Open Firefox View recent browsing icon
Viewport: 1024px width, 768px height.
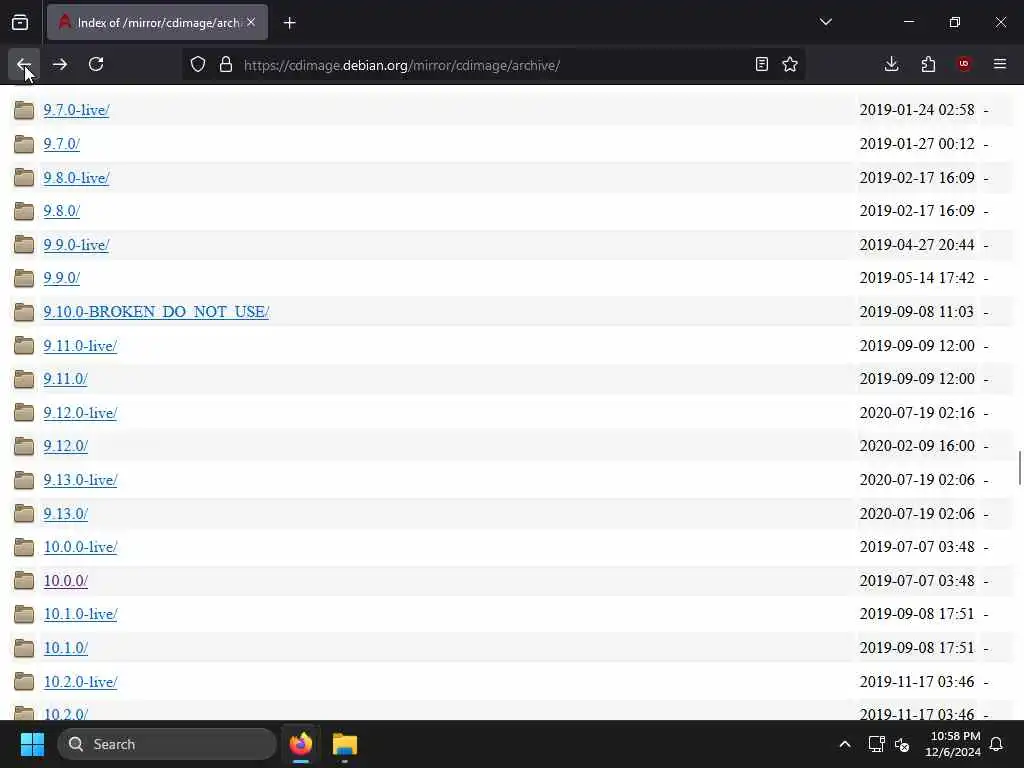point(20,22)
